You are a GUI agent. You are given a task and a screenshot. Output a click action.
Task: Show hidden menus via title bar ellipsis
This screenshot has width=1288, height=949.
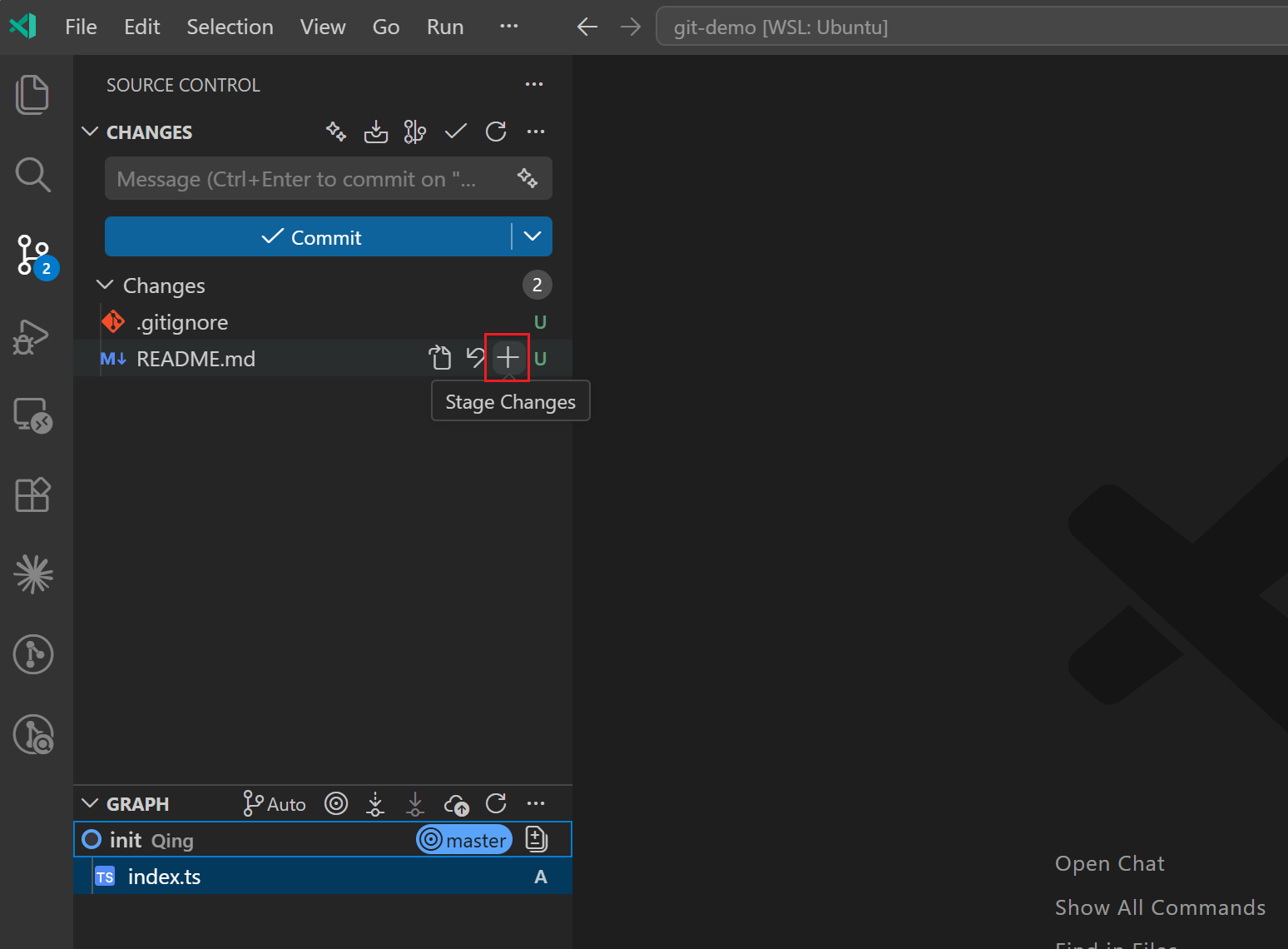(x=509, y=27)
